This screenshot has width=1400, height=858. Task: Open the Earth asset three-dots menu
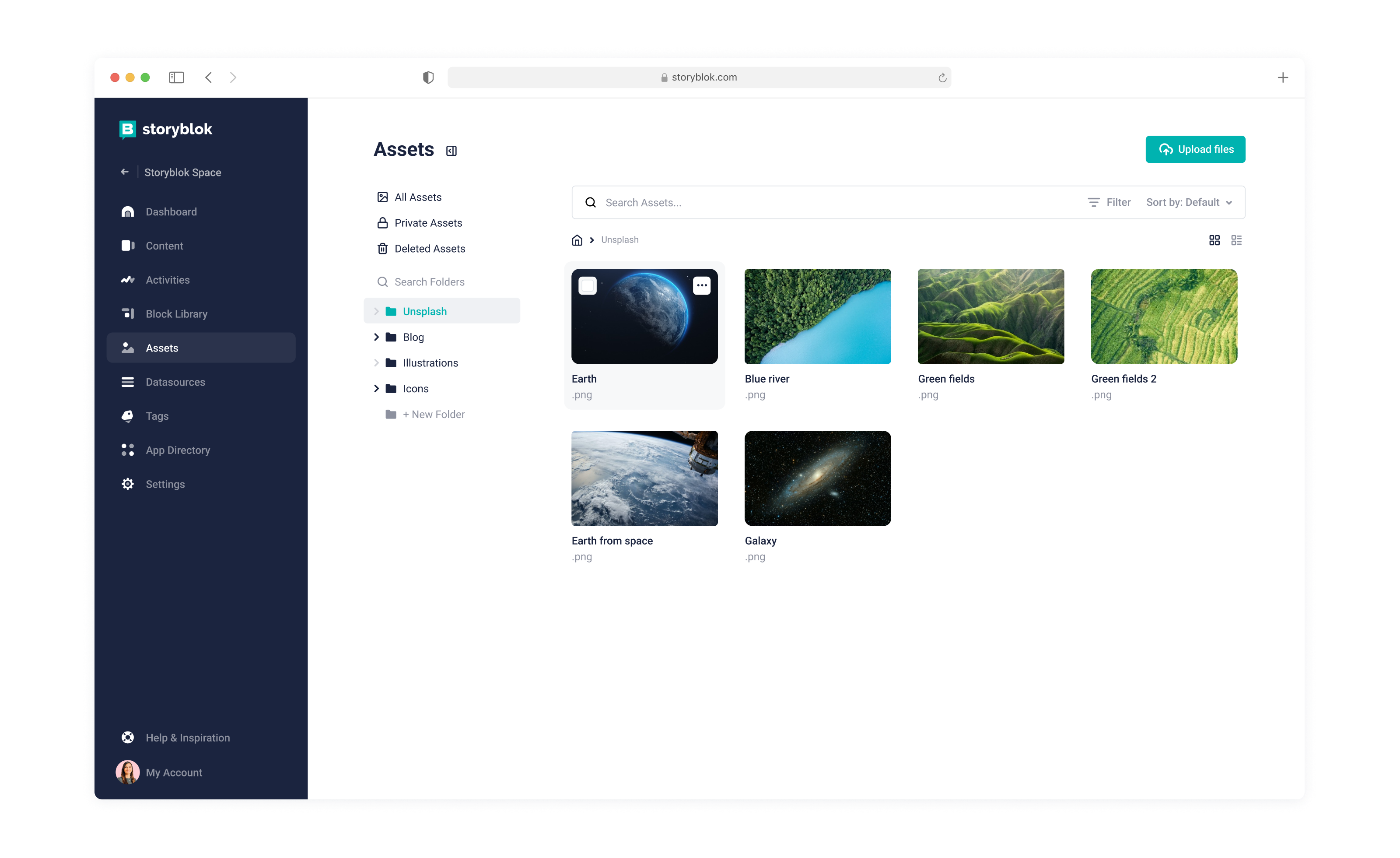point(702,285)
